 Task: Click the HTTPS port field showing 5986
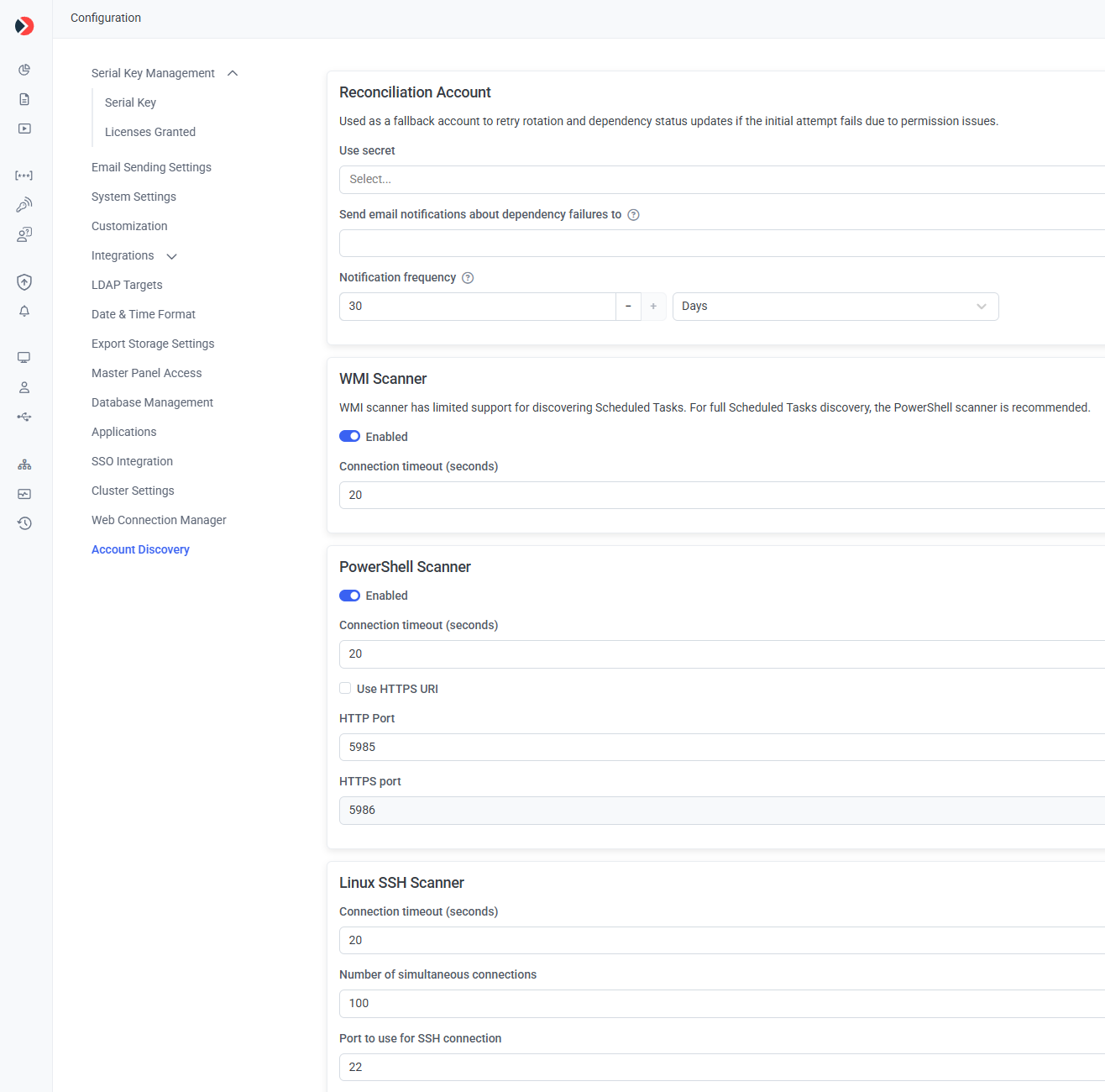pyautogui.click(x=722, y=811)
